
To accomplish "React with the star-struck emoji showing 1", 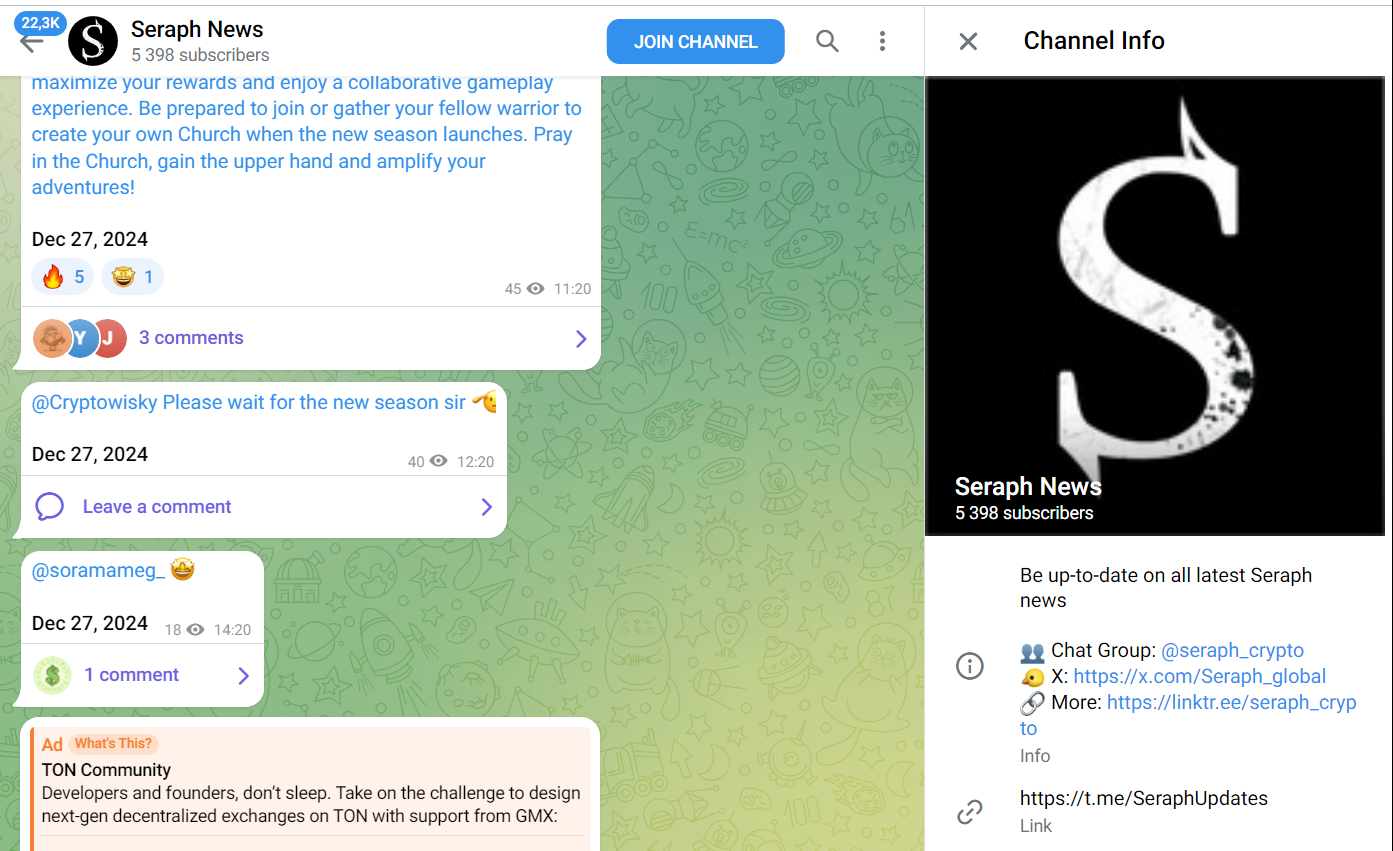I will [x=132, y=277].
